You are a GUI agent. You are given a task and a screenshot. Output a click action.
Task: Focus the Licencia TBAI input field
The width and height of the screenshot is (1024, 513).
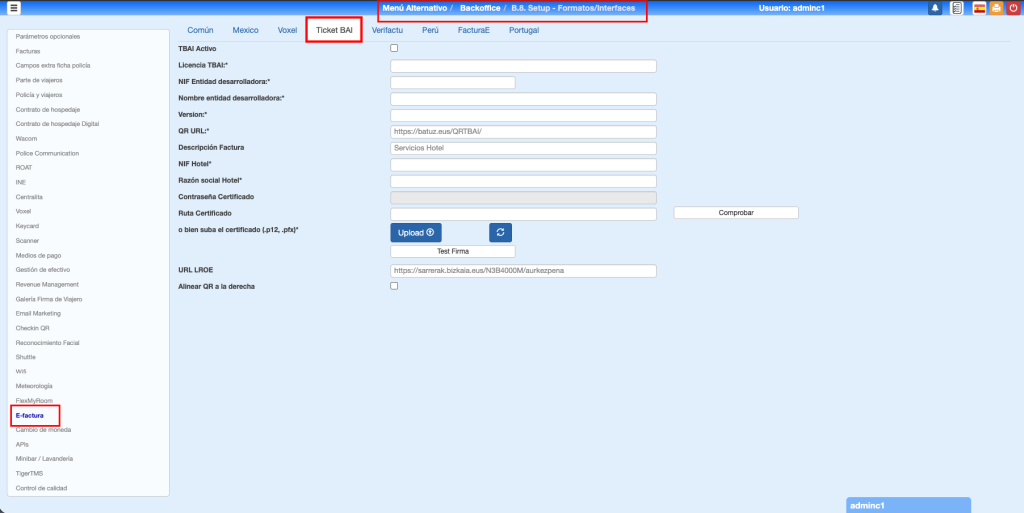click(523, 66)
